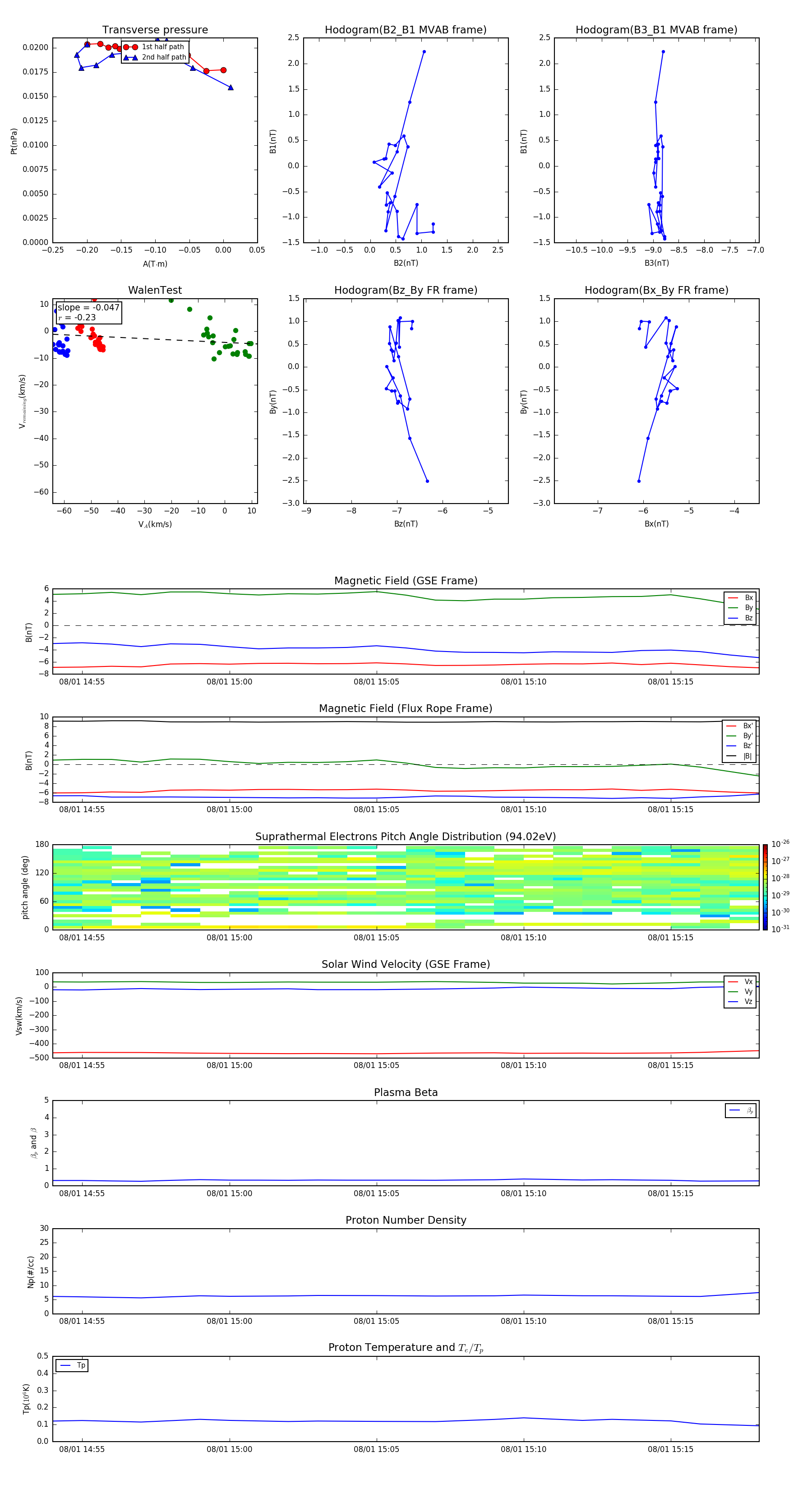Select the Bx legend entry in GSE magnetic field plot
The height and width of the screenshot is (1489, 812).
click(740, 598)
